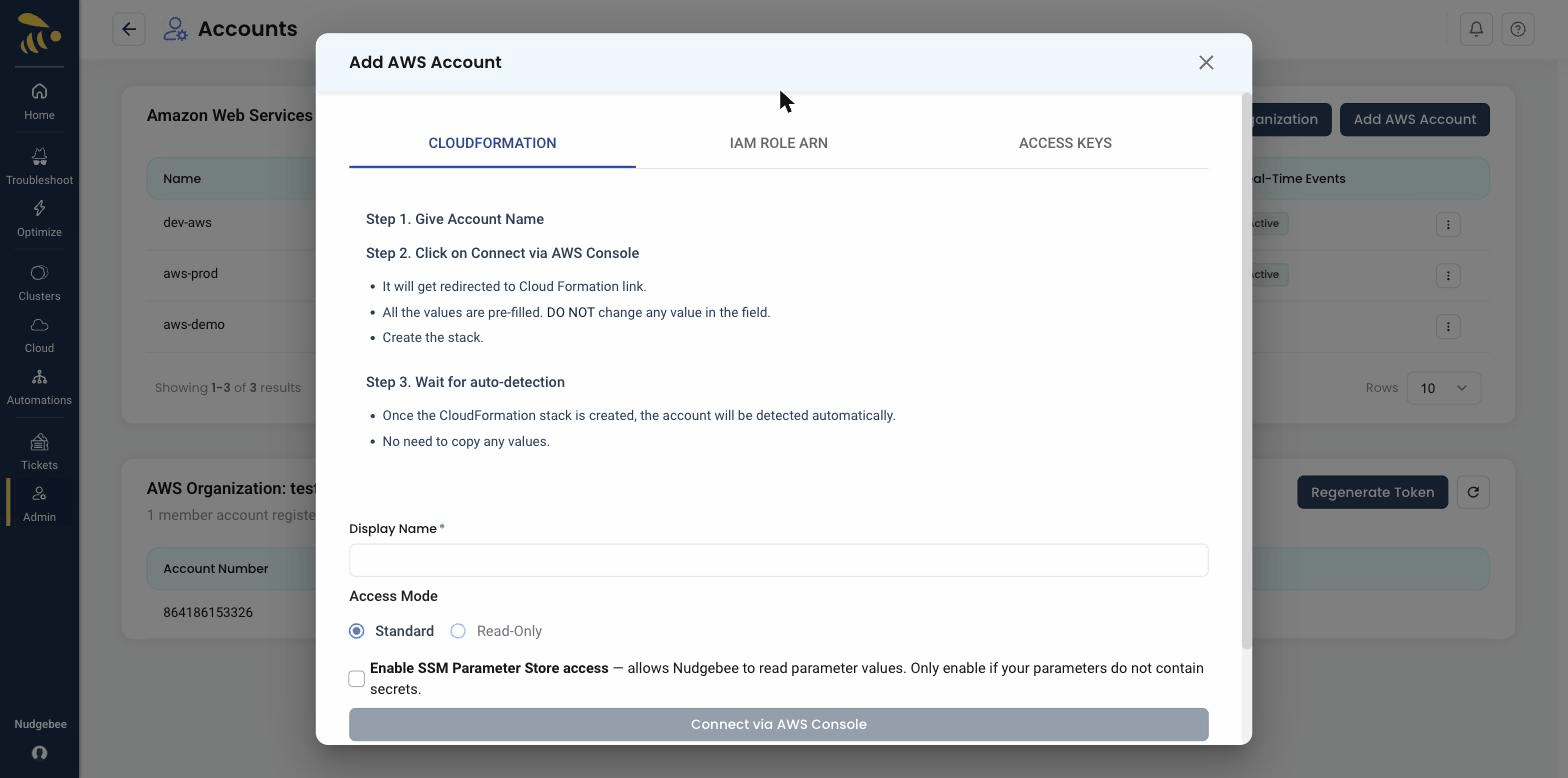This screenshot has height=778, width=1568.
Task: Click the Real-Time Events column header
Action: 1299,178
